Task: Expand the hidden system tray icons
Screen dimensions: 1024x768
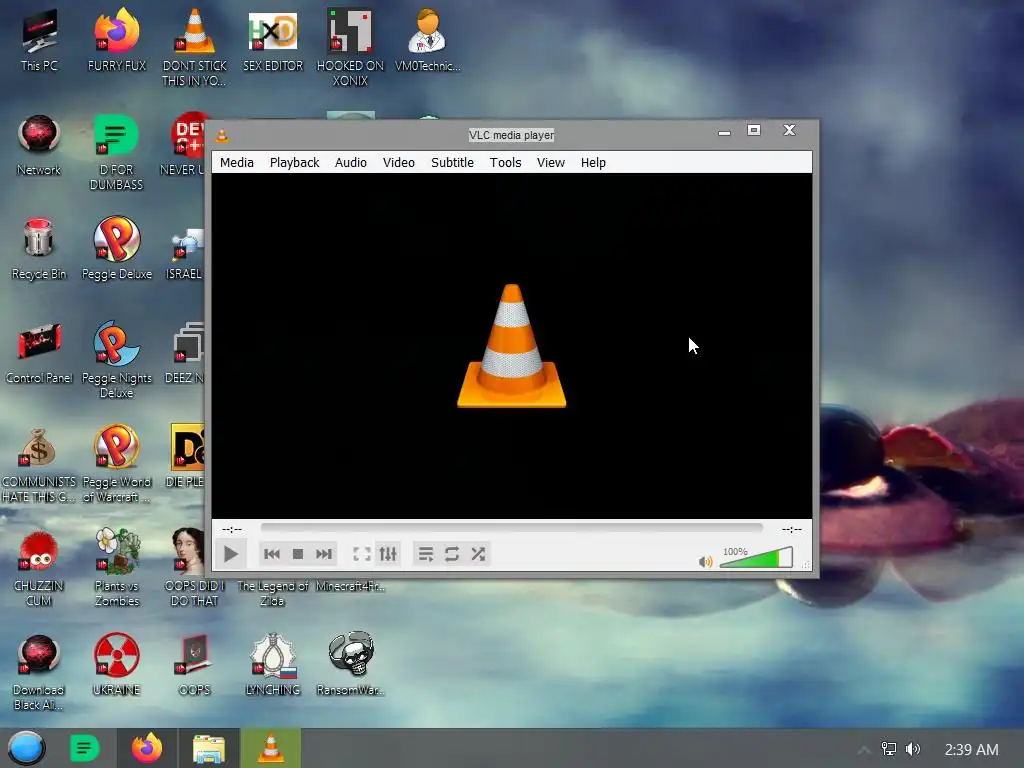Action: pyautogui.click(x=864, y=750)
